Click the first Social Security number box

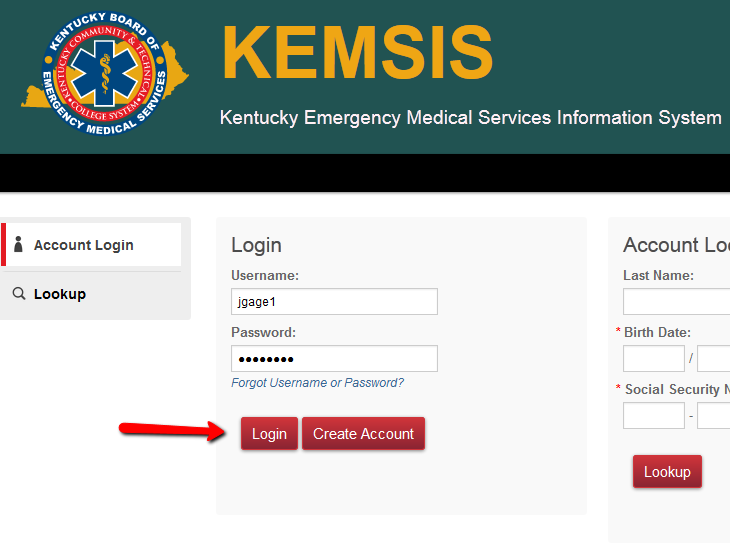(x=654, y=415)
